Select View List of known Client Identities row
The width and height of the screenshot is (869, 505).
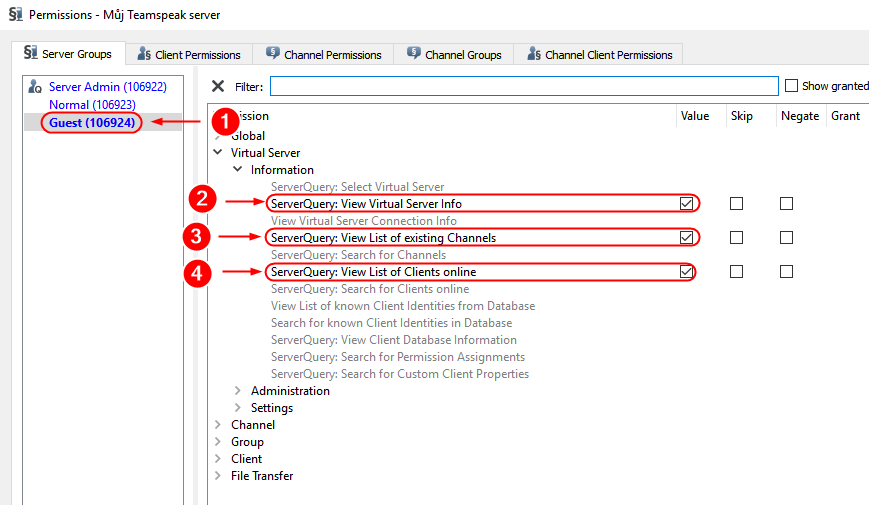403,306
